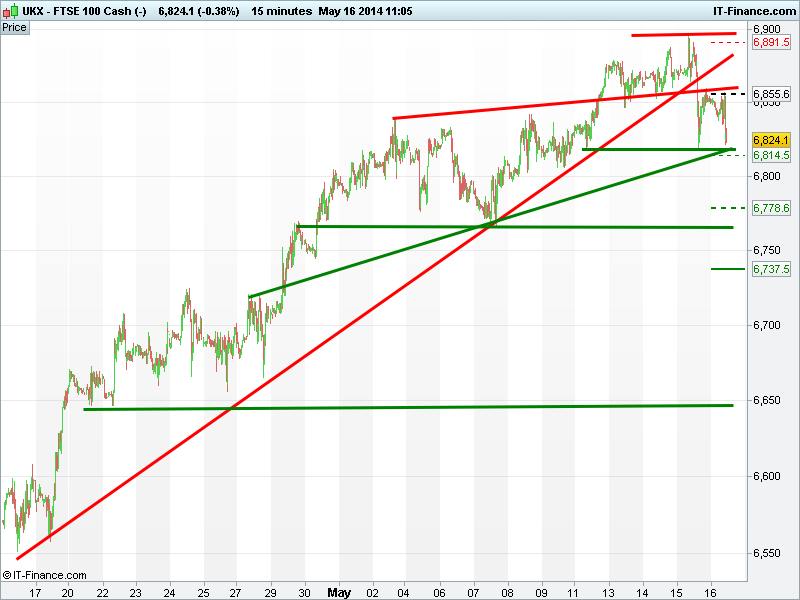The image size is (800, 600).
Task: Click date 17 on the time axis
Action: pos(36,591)
